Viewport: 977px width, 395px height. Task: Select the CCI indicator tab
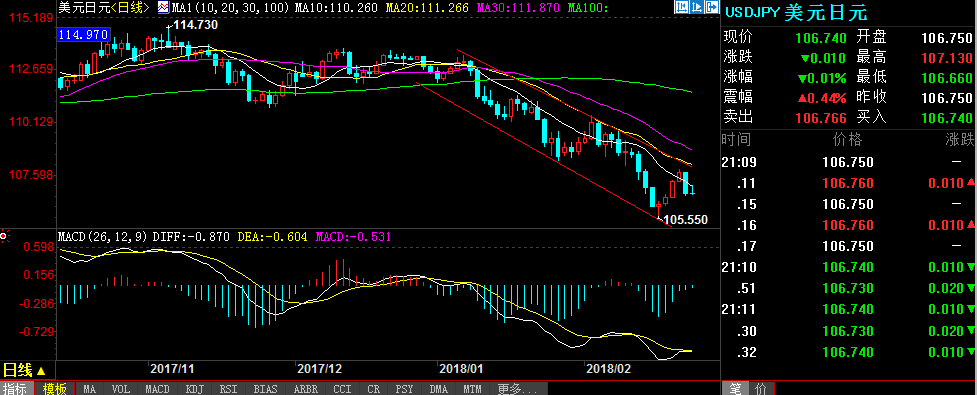(343, 389)
